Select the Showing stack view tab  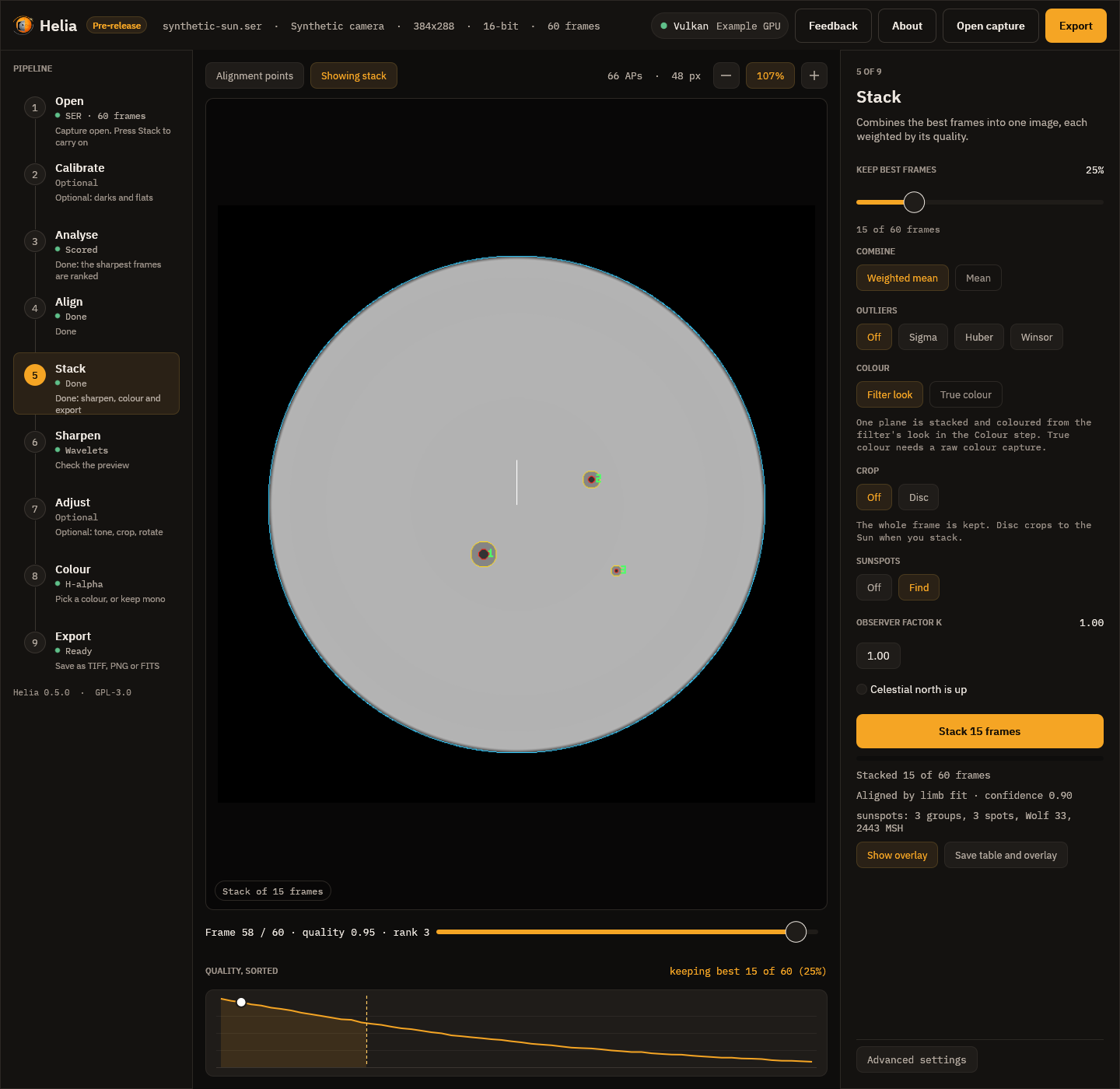(x=353, y=75)
